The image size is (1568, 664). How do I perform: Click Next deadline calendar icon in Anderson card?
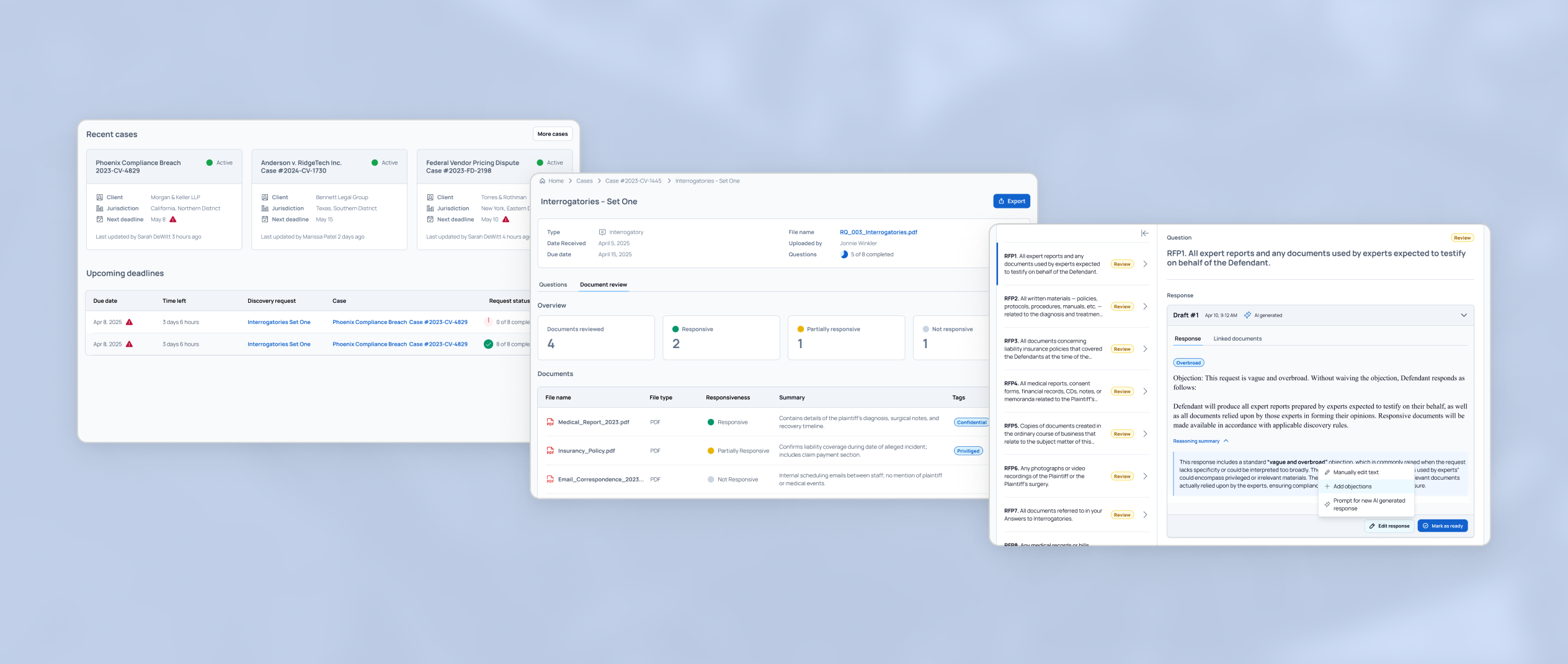tap(265, 219)
